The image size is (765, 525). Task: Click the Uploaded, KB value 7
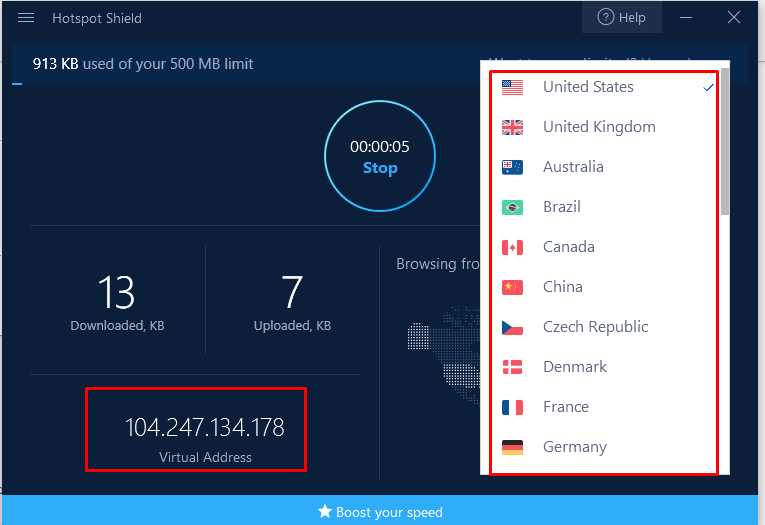292,292
